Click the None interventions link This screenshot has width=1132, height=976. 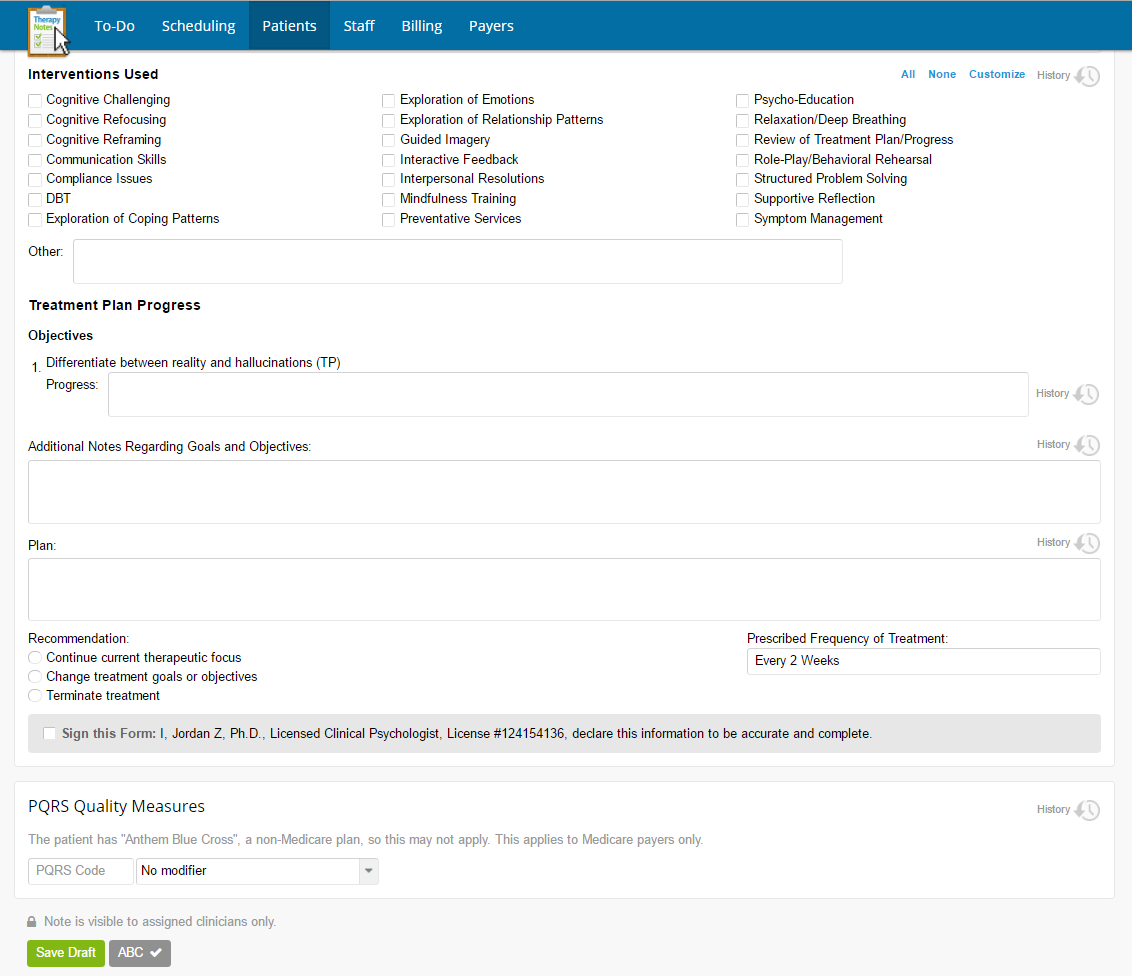pos(942,74)
